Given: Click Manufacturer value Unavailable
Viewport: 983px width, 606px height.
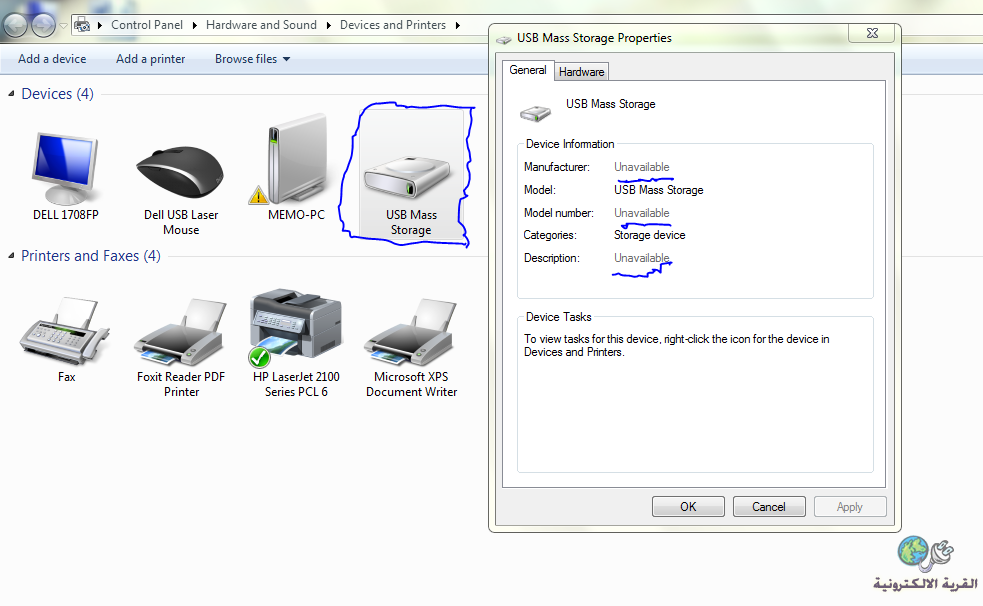Looking at the screenshot, I should (x=641, y=167).
